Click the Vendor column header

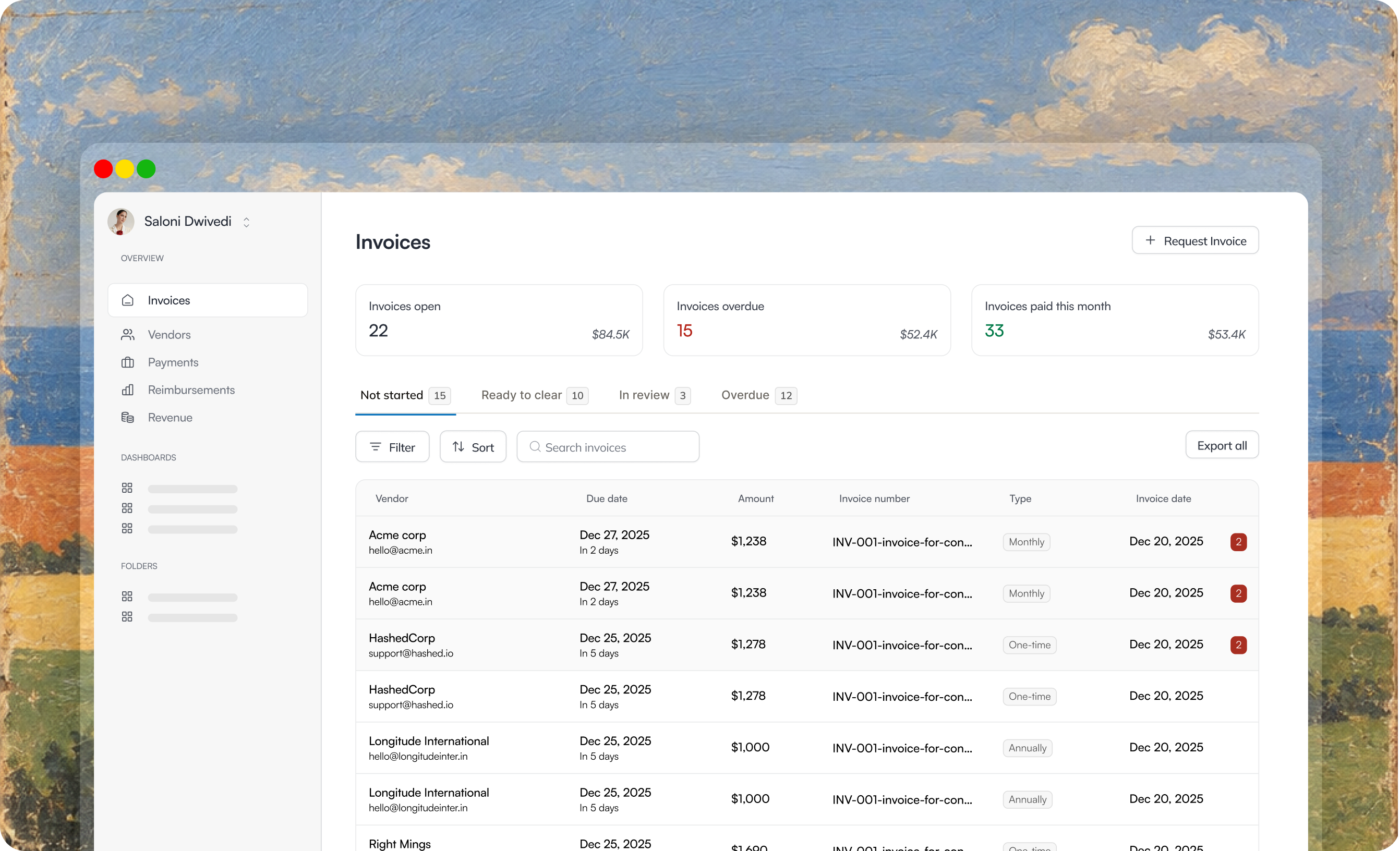392,498
